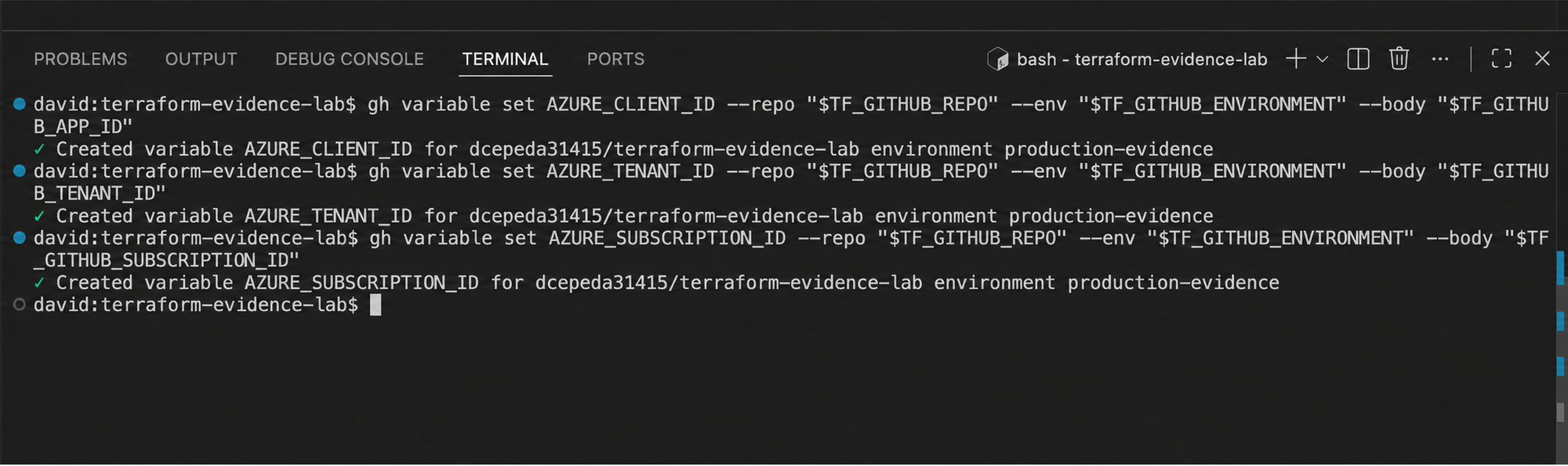Open the launch profile dropdown chevron
This screenshot has width=1568, height=466.
point(1322,59)
